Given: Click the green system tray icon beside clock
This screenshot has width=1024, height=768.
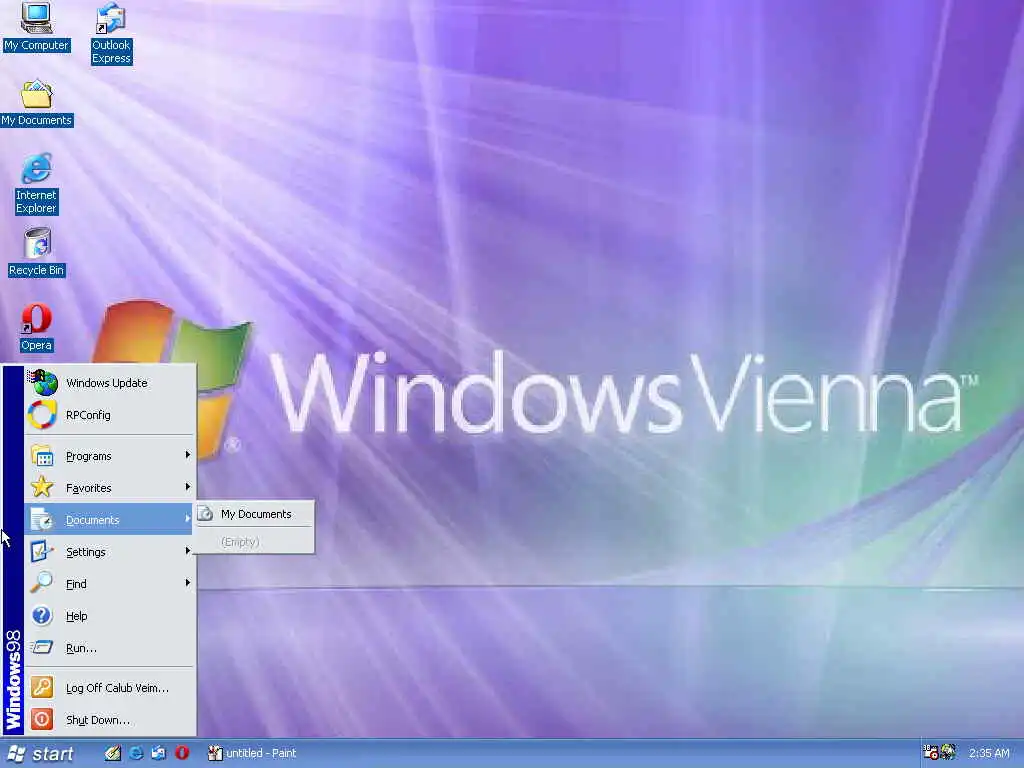Looking at the screenshot, I should (948, 752).
